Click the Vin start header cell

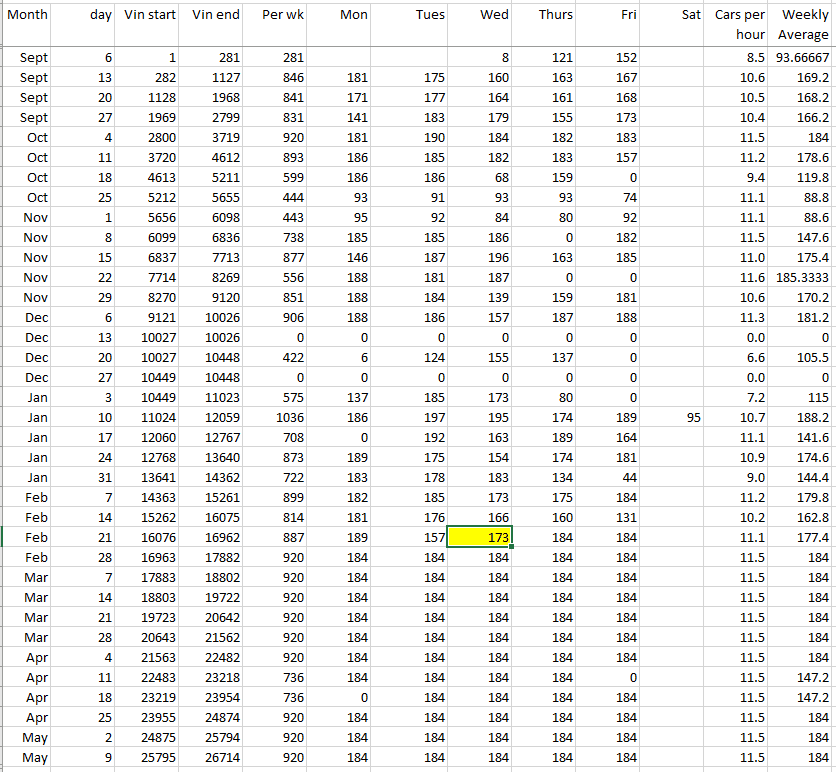[x=150, y=15]
